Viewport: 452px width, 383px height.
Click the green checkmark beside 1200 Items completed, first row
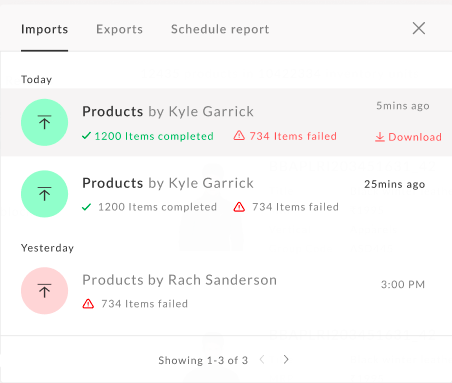(86, 136)
